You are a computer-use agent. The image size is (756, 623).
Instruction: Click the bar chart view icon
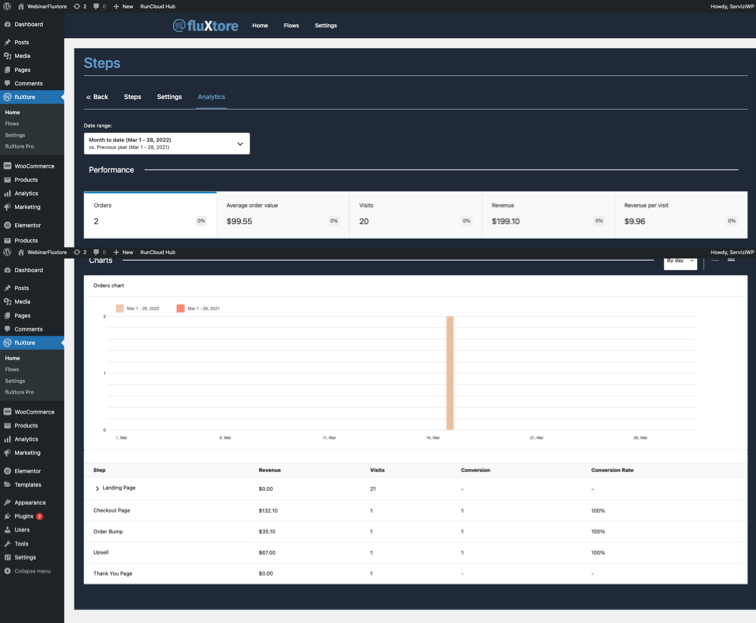pyautogui.click(x=731, y=261)
